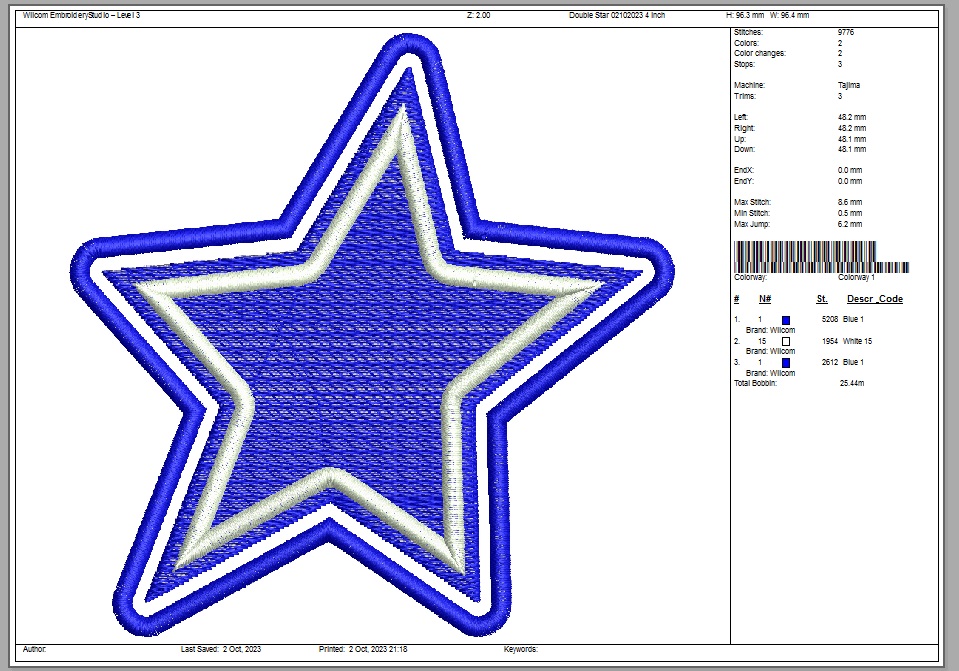Click the blue swatch for thread row 1
The height and width of the screenshot is (671, 959).
click(x=786, y=320)
